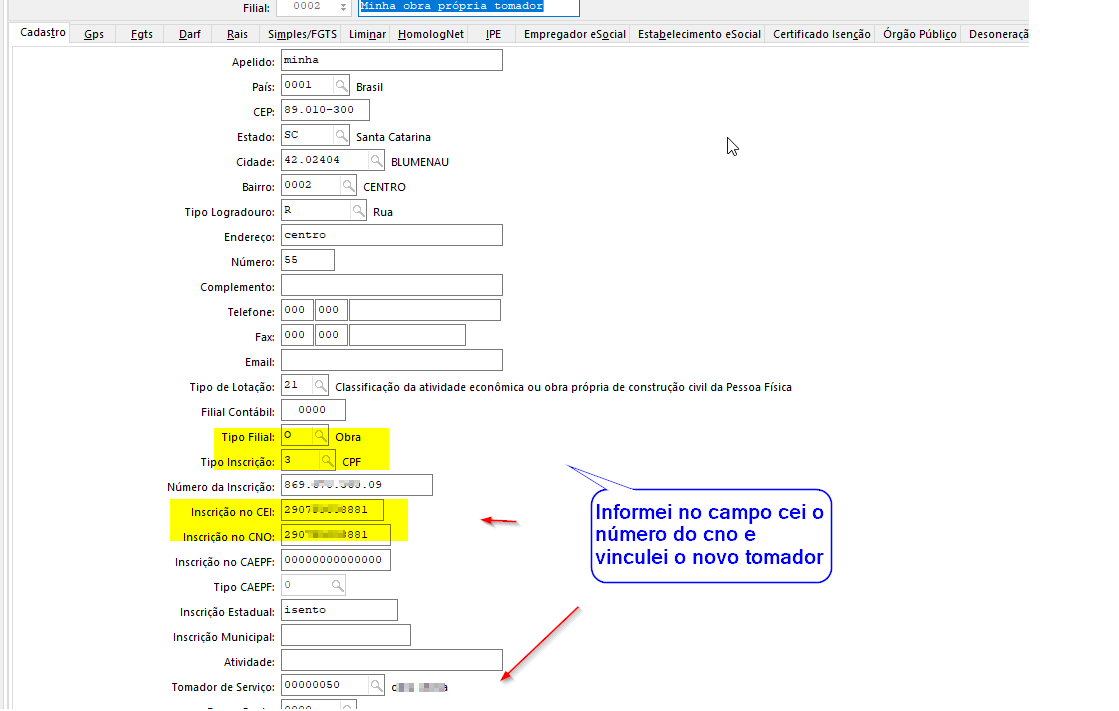Open the HomologNet tab
The width and height of the screenshot is (1119, 711).
[430, 34]
